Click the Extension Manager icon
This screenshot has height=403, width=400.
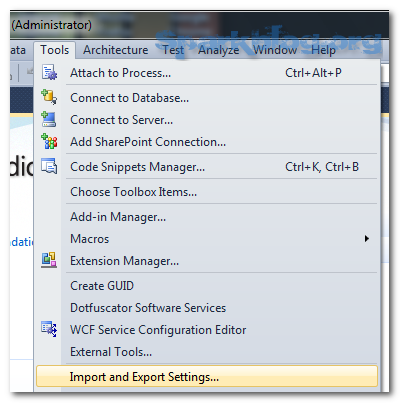49,260
